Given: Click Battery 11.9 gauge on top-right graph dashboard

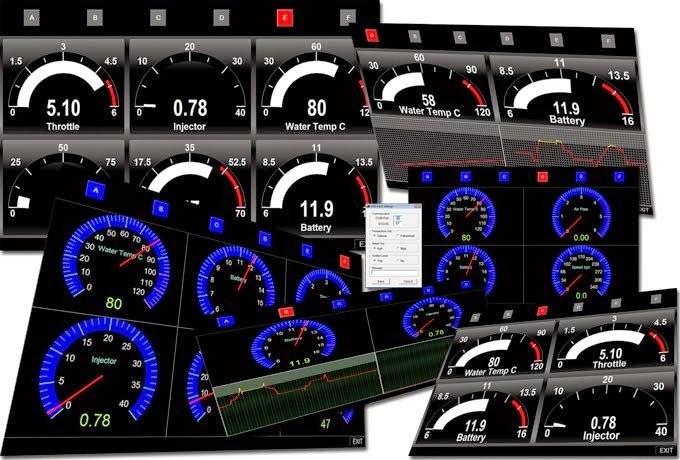Looking at the screenshot, I should [x=568, y=93].
